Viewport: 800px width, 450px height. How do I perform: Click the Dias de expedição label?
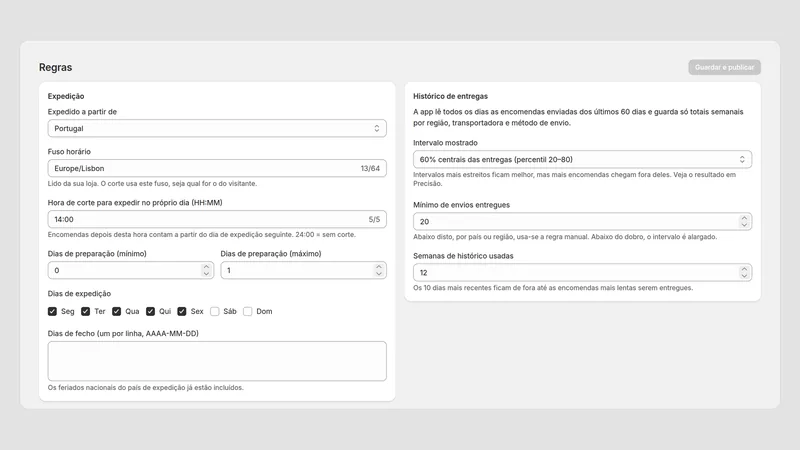[x=79, y=293]
